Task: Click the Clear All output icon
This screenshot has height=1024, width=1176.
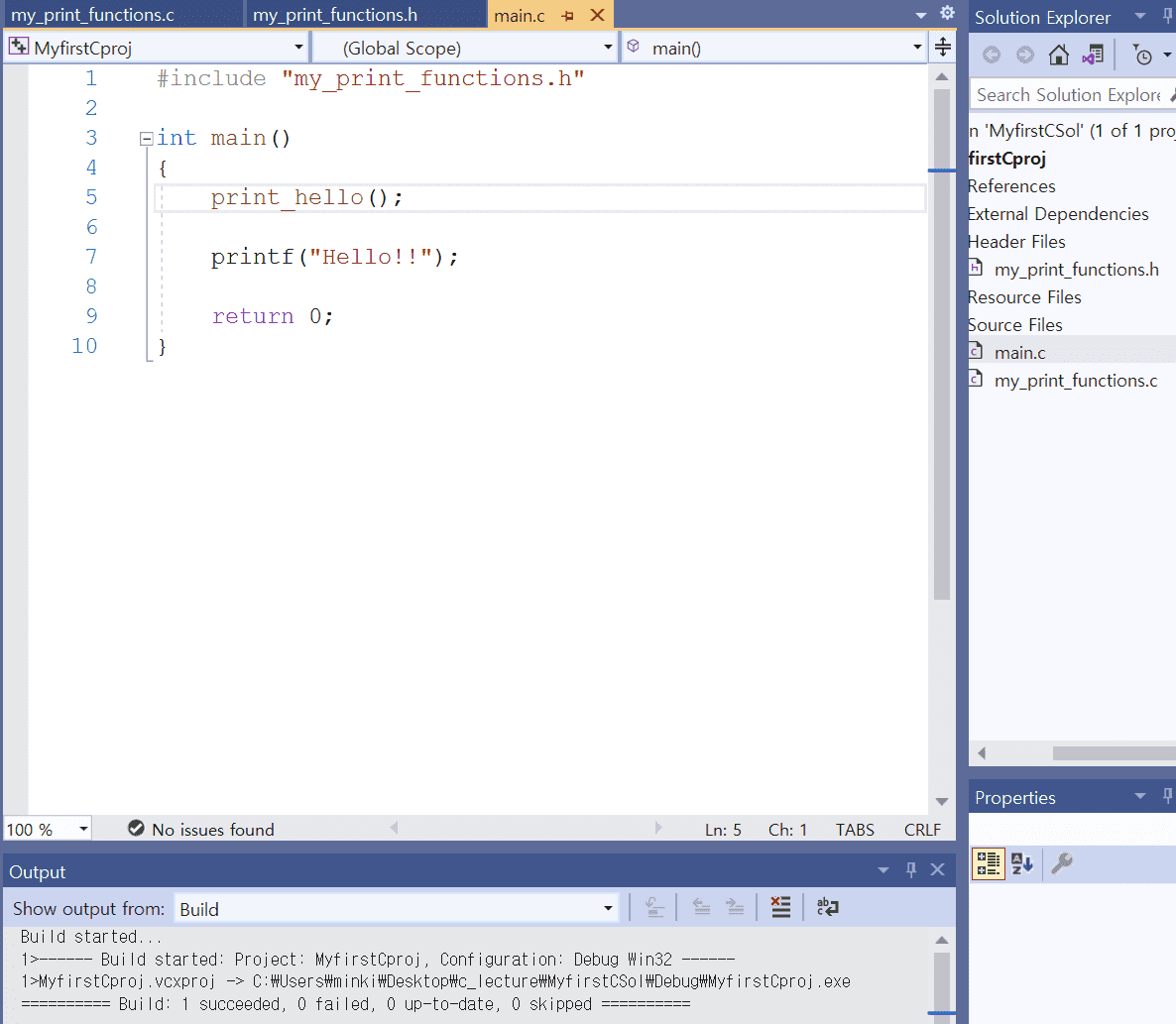Action: (x=780, y=907)
